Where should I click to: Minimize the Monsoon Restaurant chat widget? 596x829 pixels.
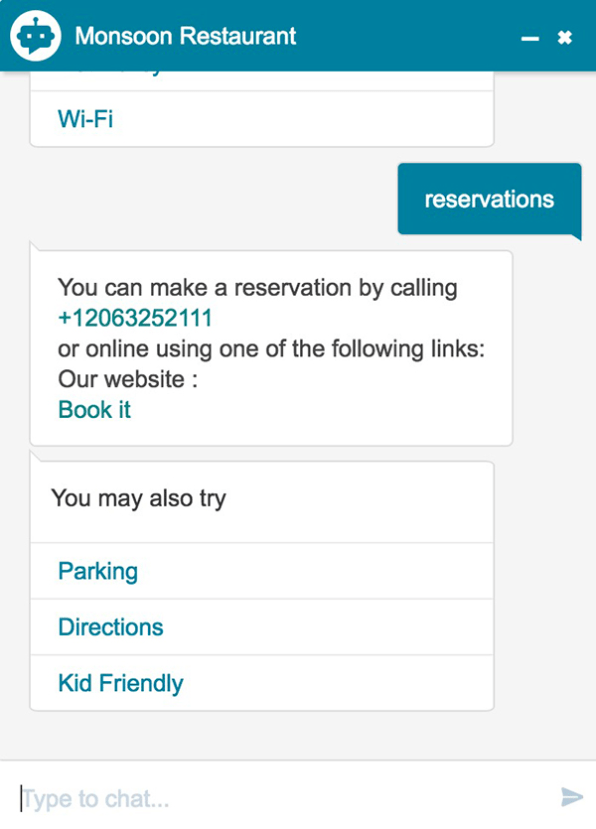(x=529, y=38)
